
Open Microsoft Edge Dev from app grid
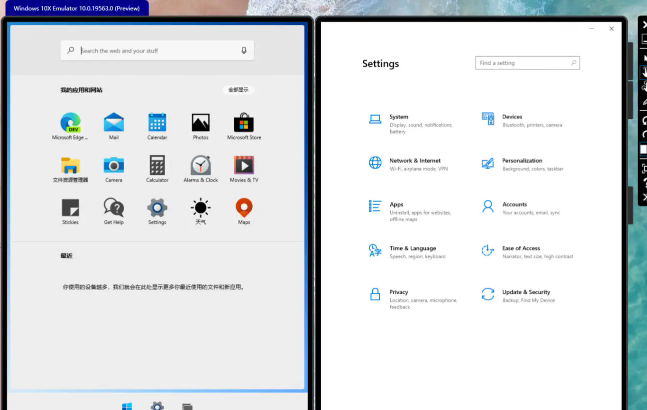point(70,123)
